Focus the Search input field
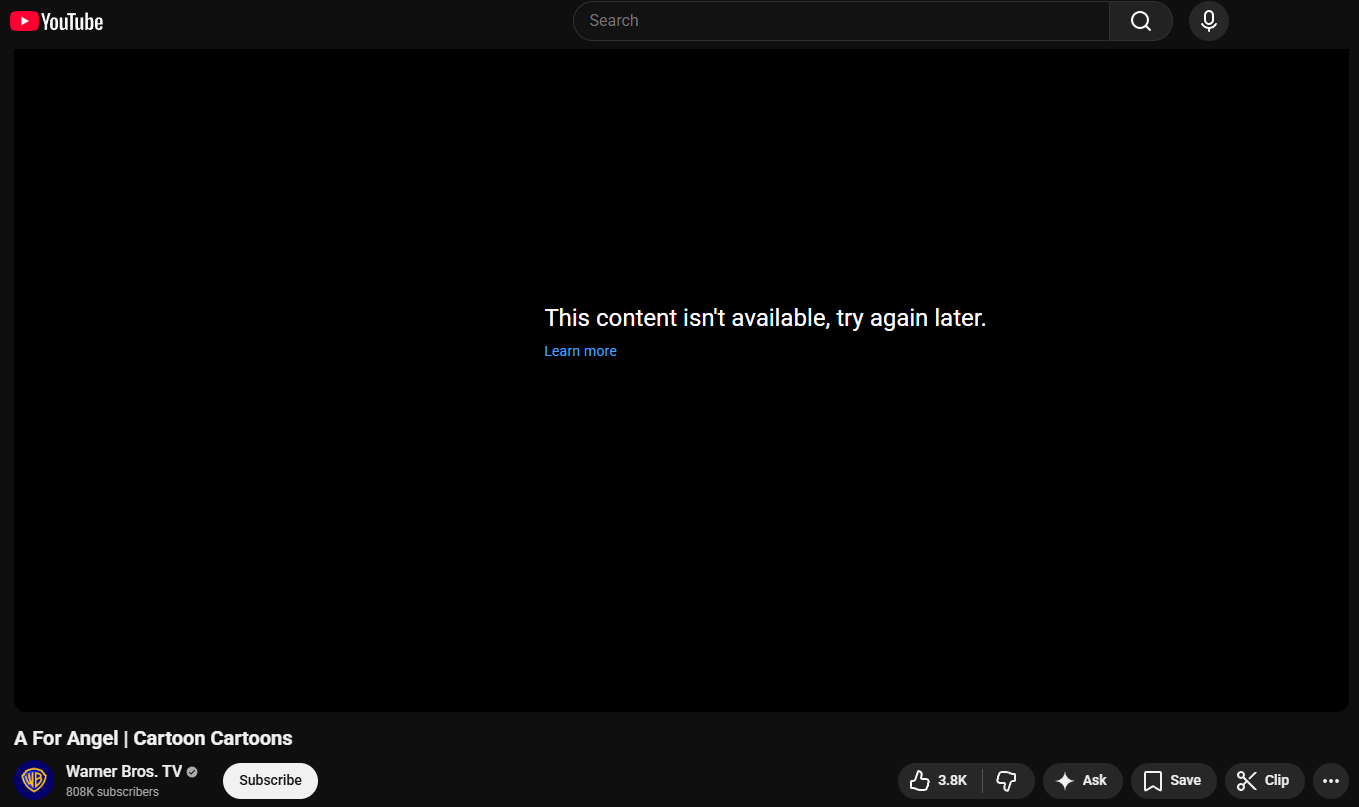Image resolution: width=1359 pixels, height=807 pixels. [841, 21]
